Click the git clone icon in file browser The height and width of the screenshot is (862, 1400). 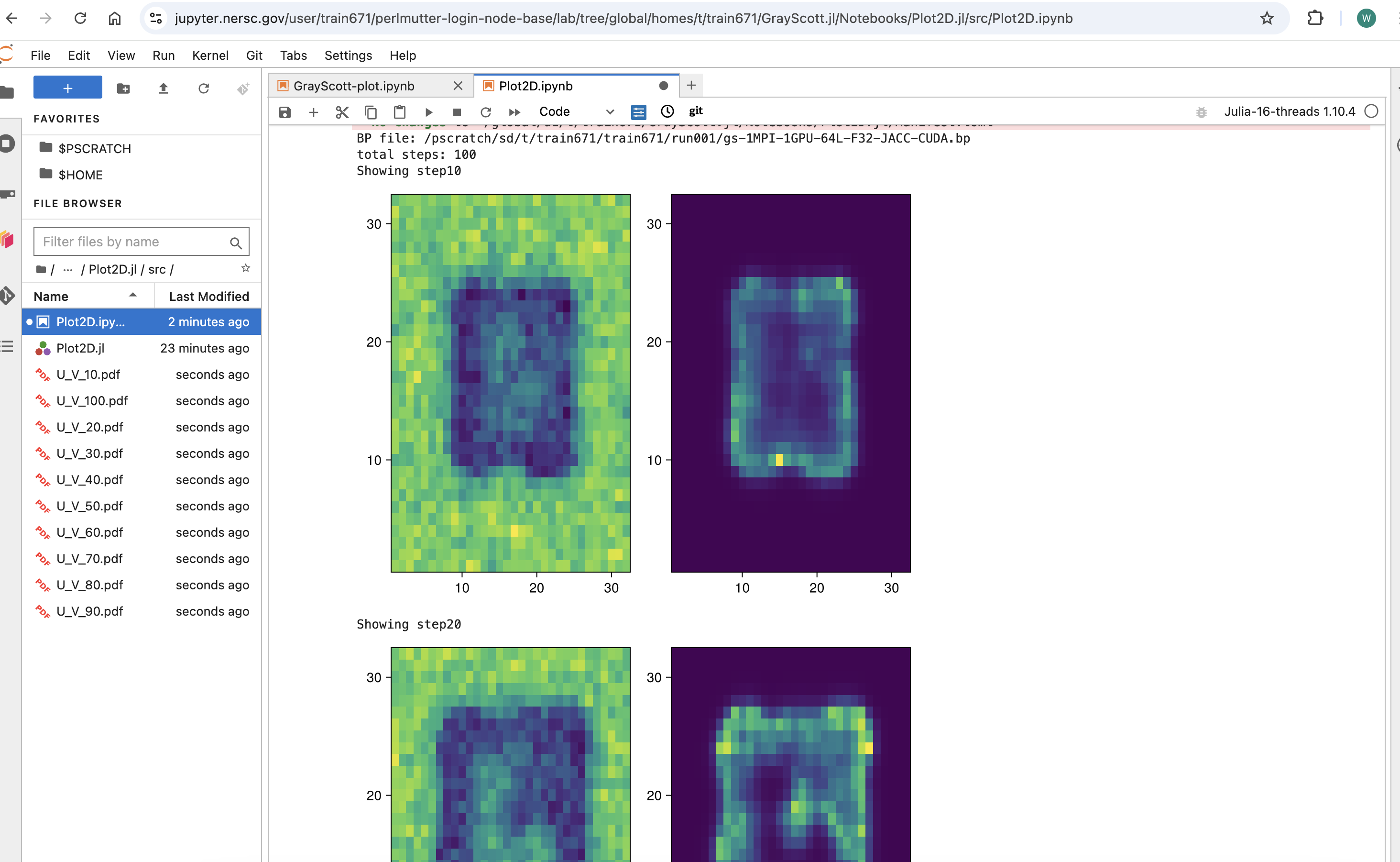coord(243,88)
